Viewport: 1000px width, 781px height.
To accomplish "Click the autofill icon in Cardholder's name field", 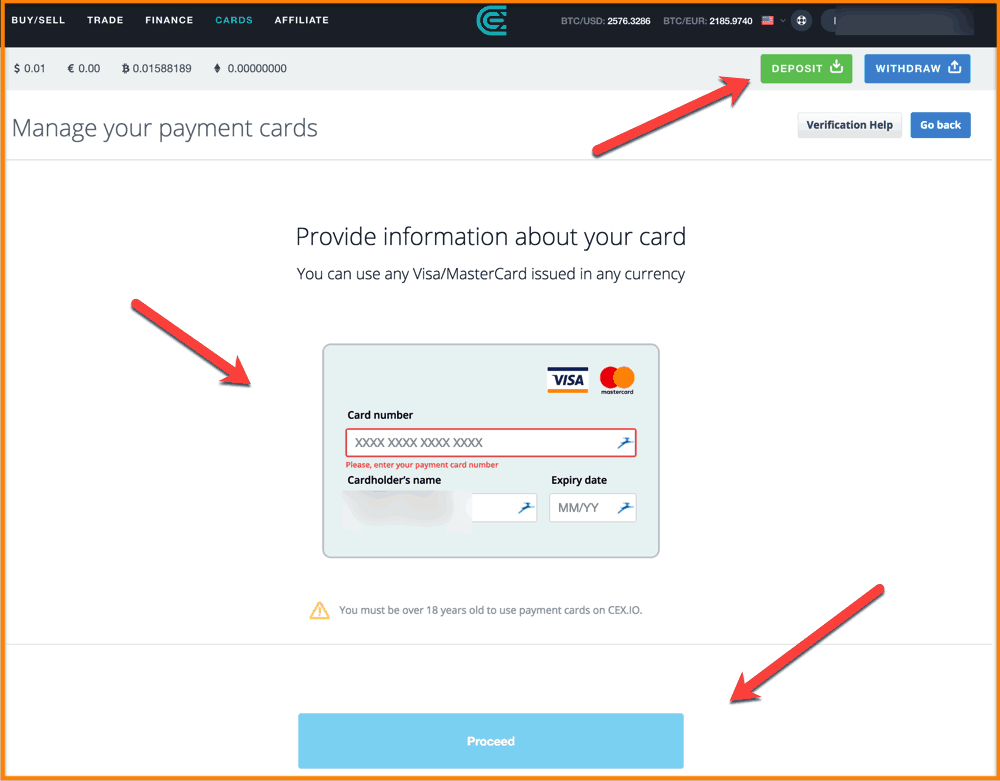I will pos(526,508).
